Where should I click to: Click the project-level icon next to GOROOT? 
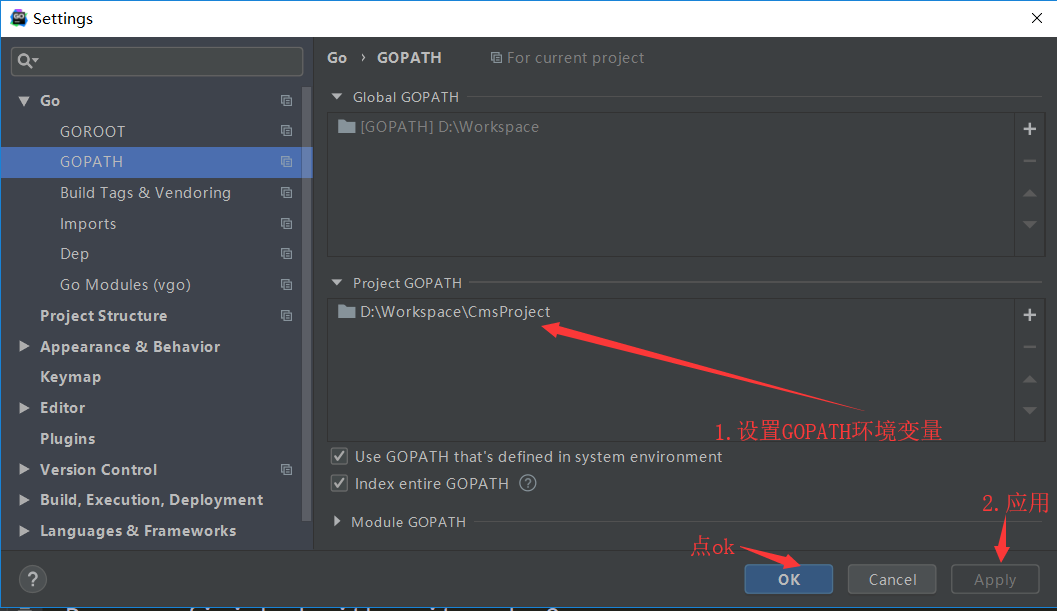tap(287, 131)
